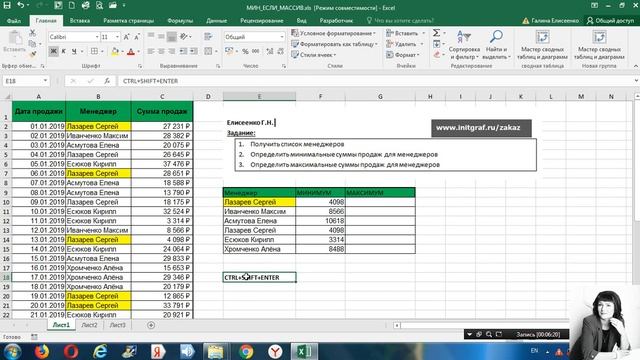This screenshot has height=360, width=640.
Task: Apply the red font color
Action: tap(131, 52)
